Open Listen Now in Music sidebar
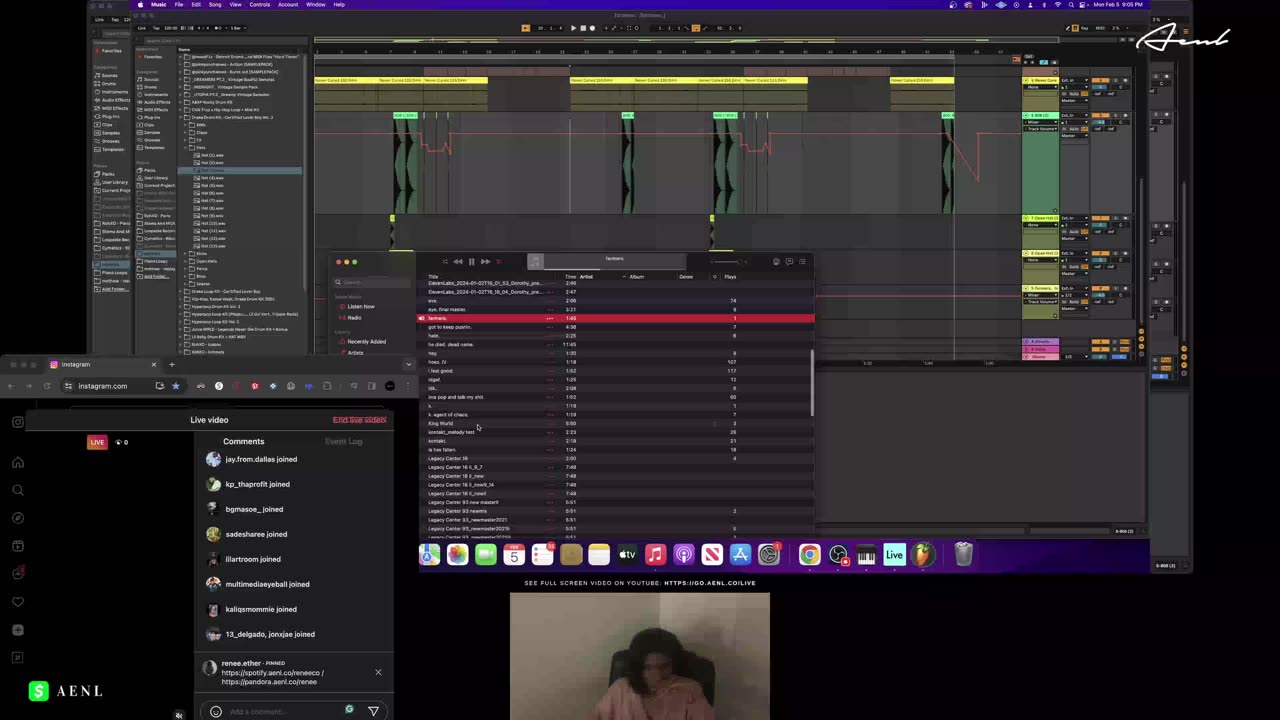Screen dimensions: 1280x720 [360, 306]
